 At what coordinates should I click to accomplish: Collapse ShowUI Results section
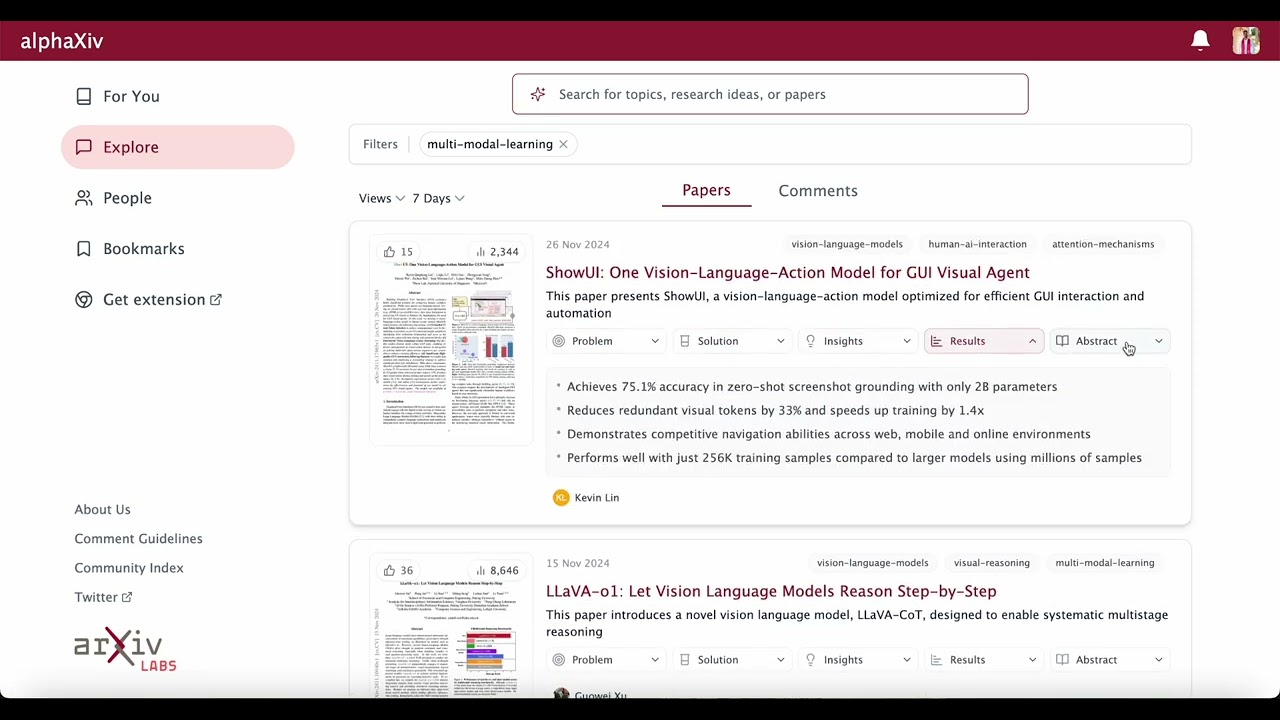(984, 341)
